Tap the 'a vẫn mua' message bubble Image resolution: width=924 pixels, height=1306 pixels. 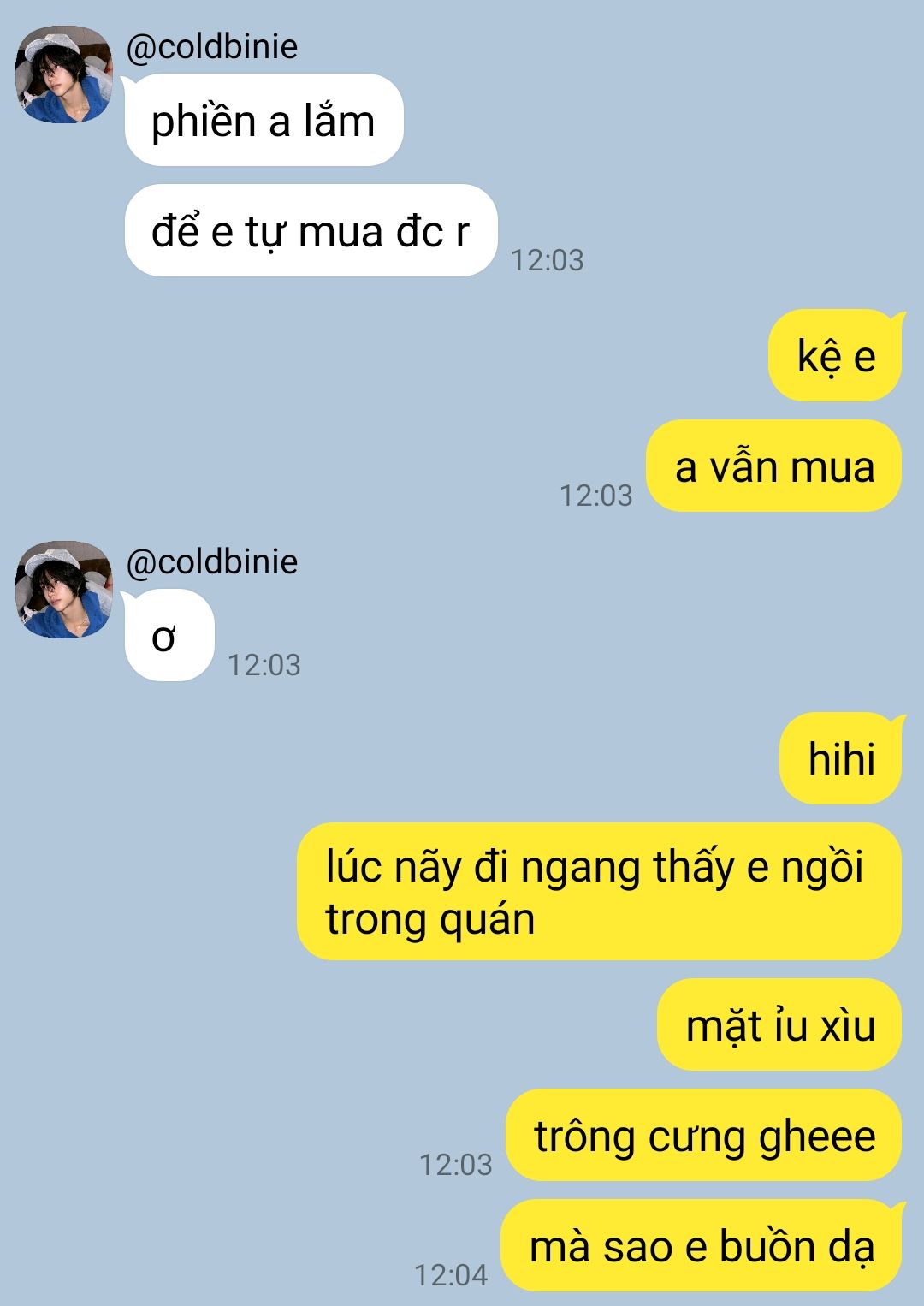[x=774, y=466]
